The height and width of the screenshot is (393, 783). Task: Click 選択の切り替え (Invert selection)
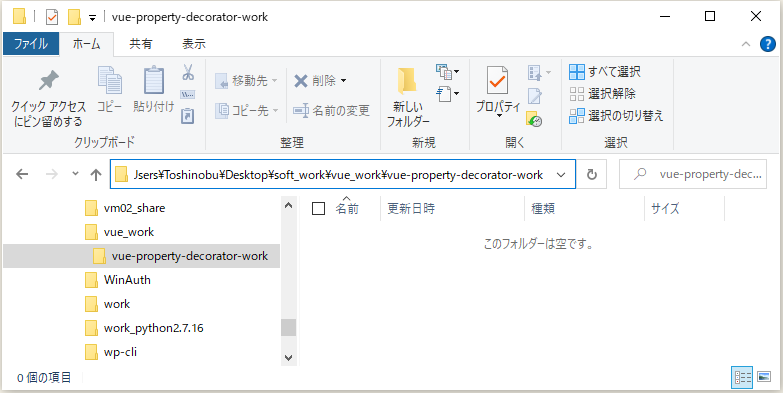coord(617,116)
